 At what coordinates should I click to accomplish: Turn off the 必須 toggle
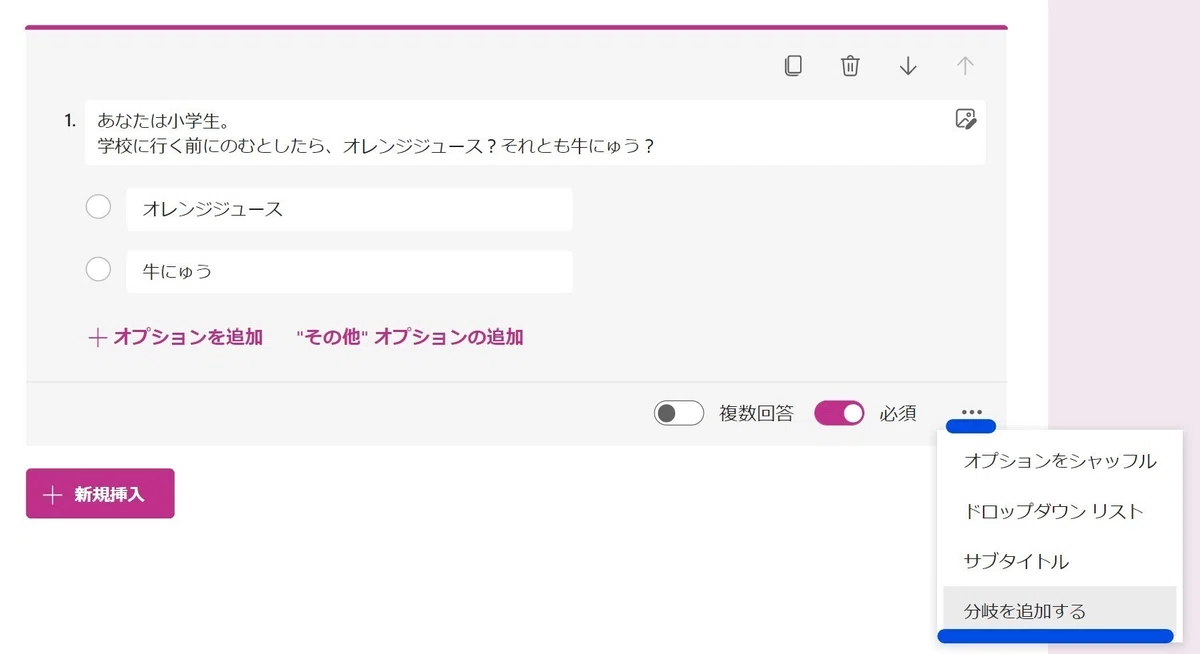(839, 413)
